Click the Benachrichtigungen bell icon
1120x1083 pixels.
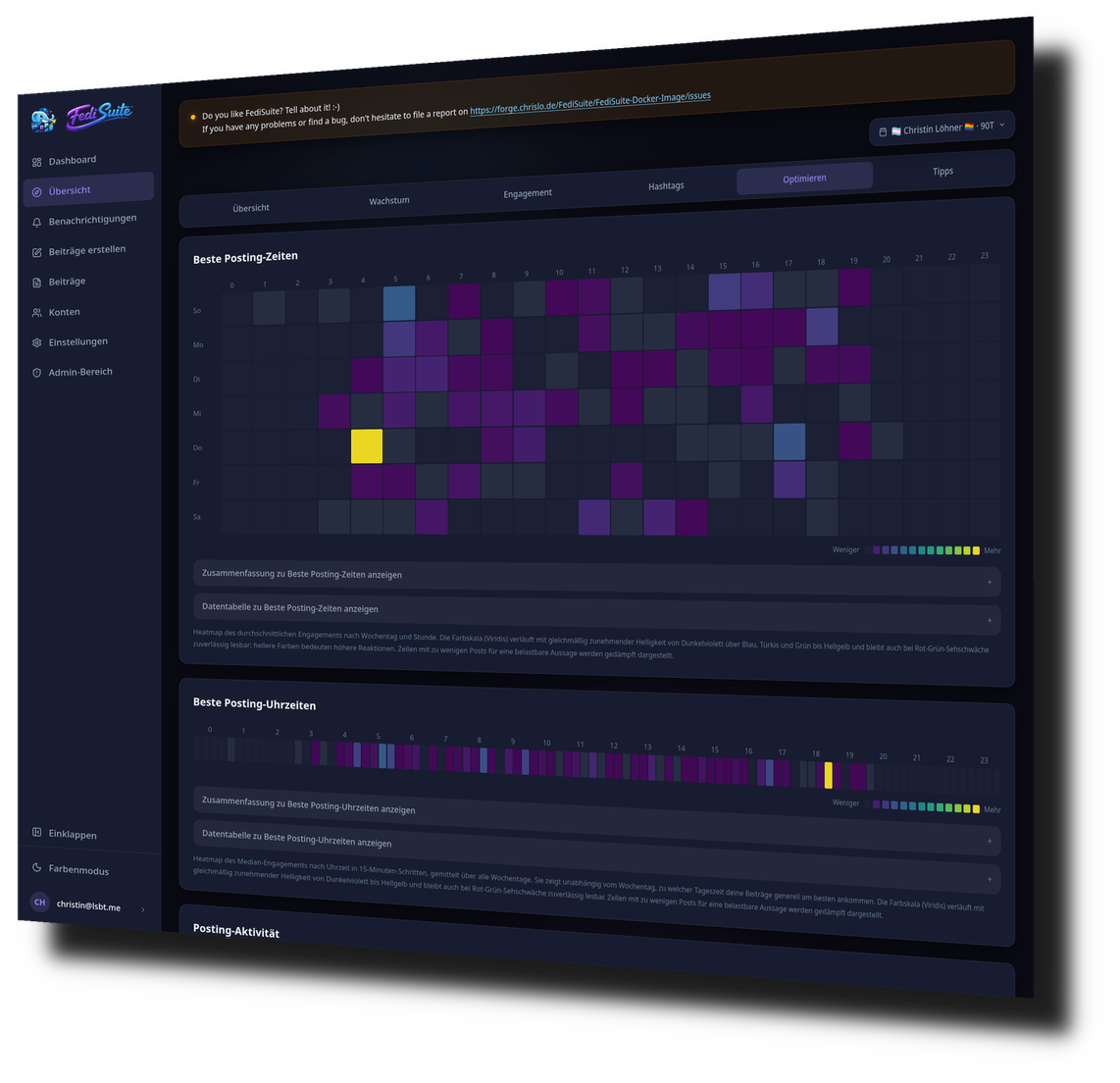click(x=36, y=222)
